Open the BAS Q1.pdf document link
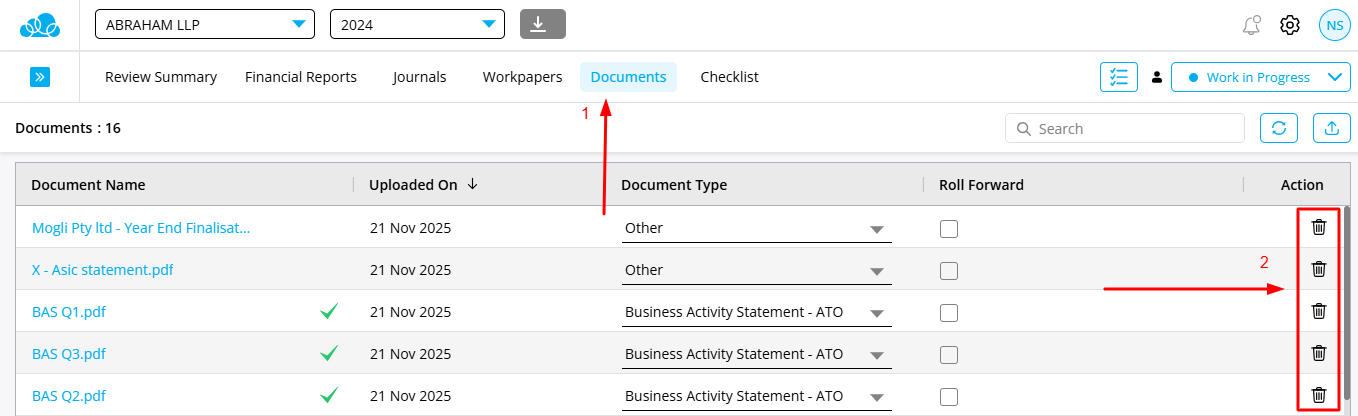The height and width of the screenshot is (416, 1358). (69, 312)
